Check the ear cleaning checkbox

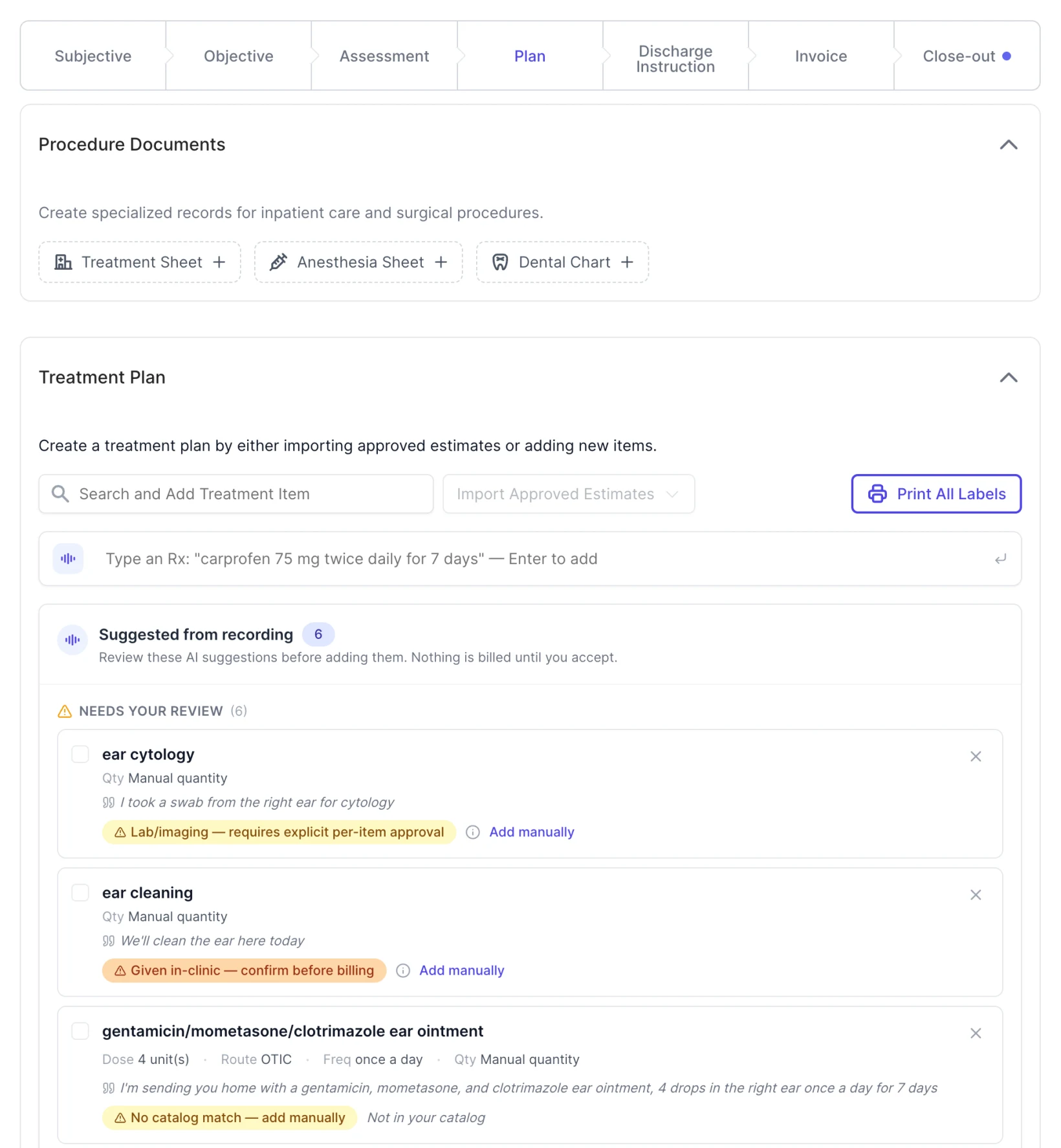[80, 893]
